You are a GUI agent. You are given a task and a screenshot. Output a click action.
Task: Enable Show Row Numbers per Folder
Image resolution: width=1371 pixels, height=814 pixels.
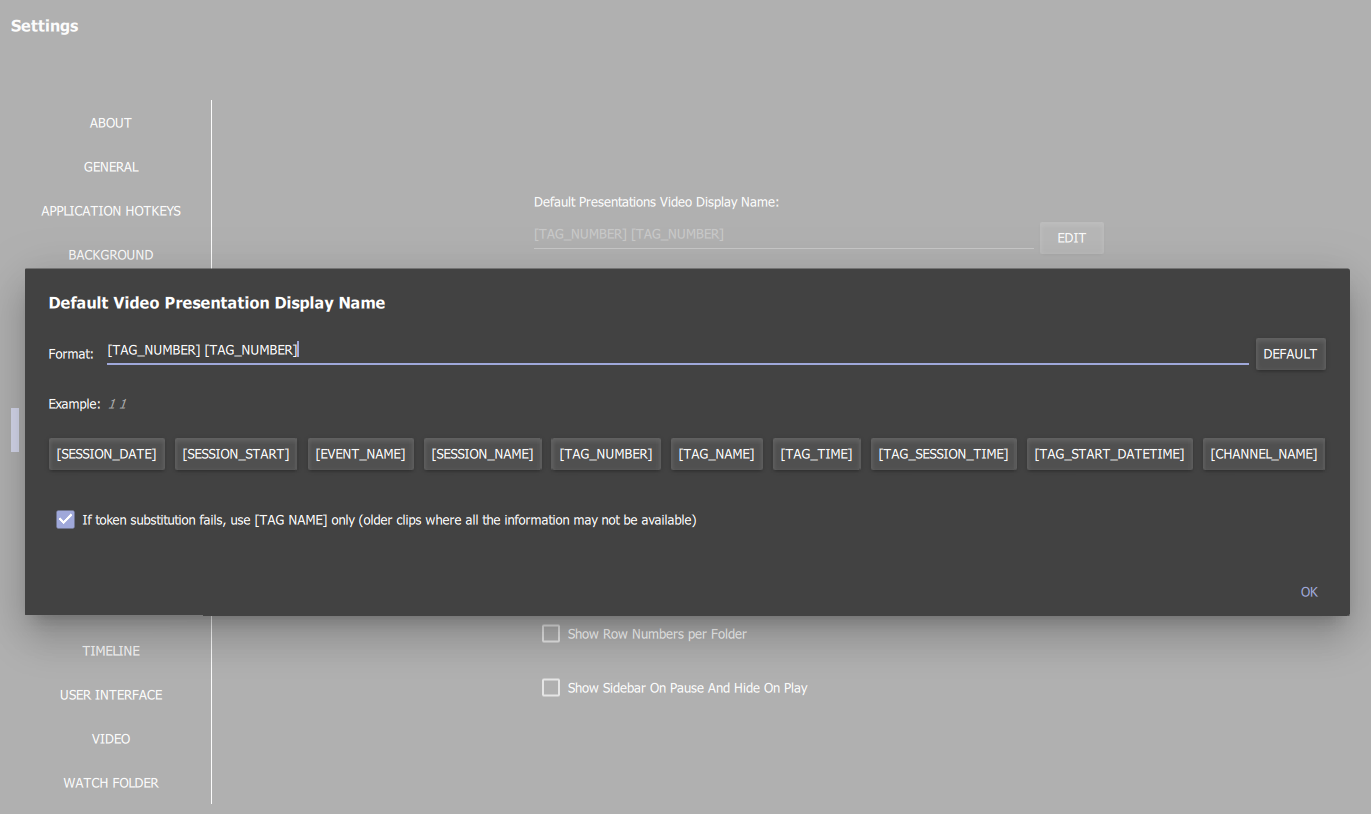click(x=551, y=633)
